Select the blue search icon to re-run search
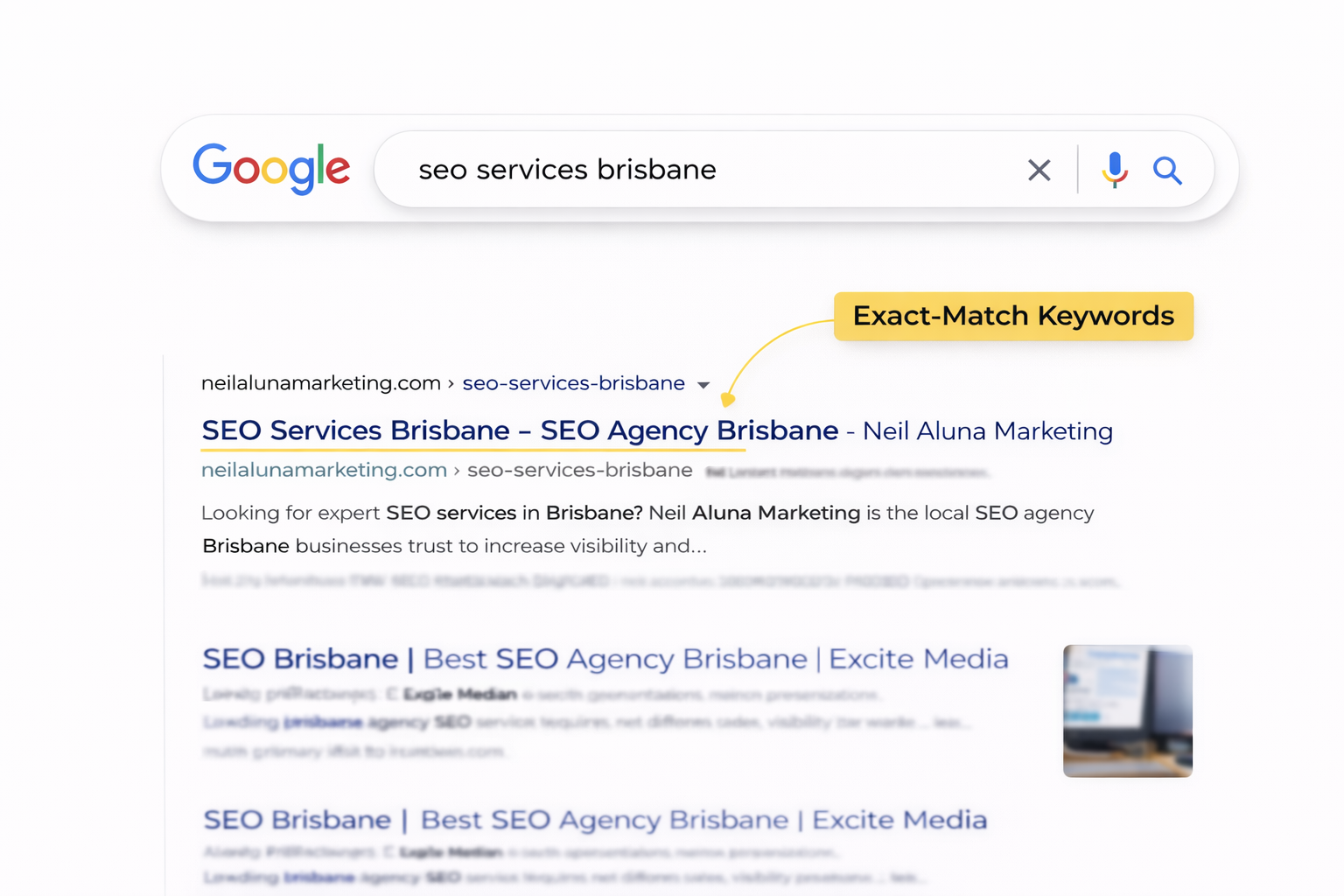The width and height of the screenshot is (1344, 896). (1167, 170)
